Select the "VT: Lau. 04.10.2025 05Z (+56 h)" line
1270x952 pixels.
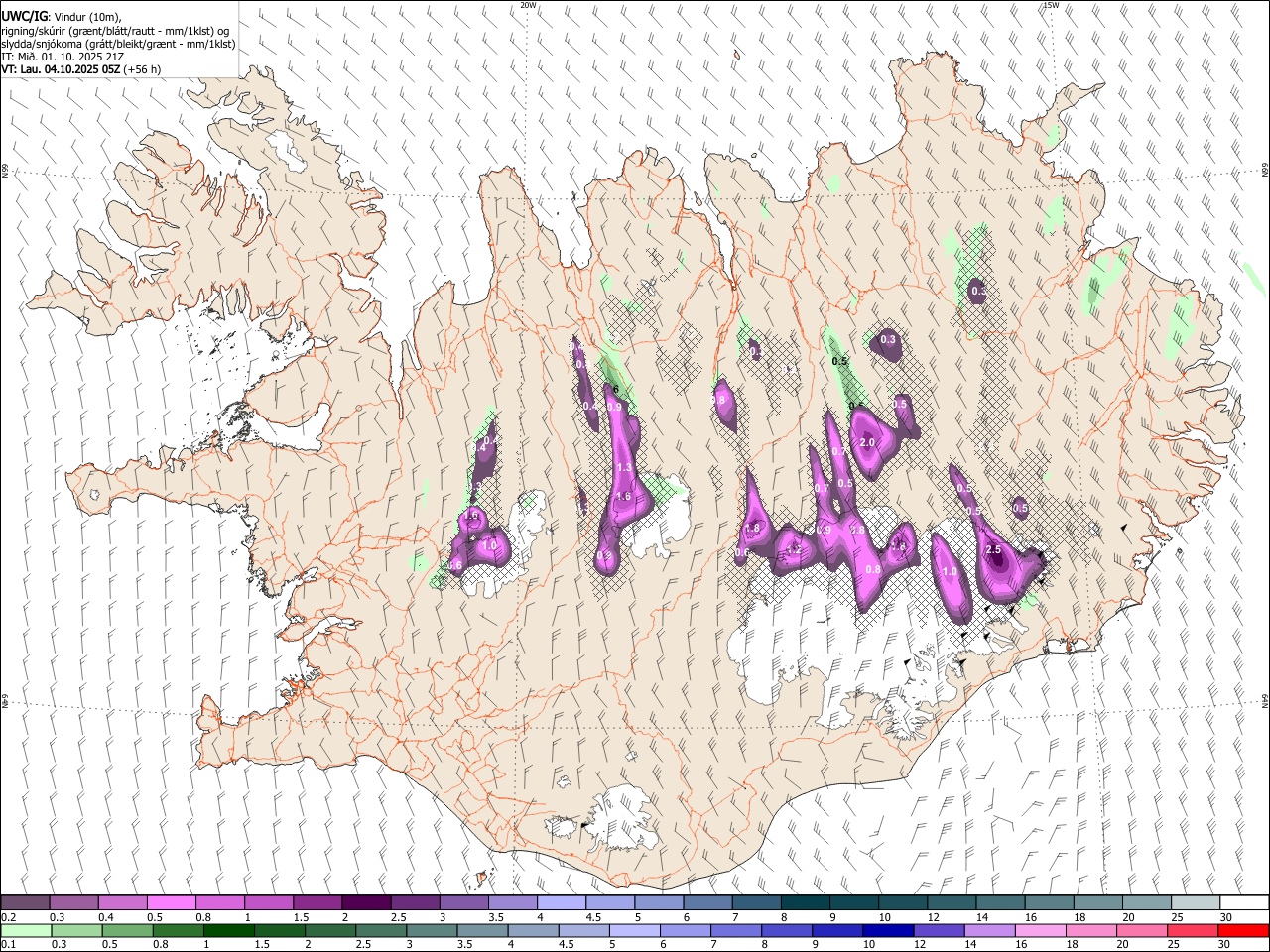[x=80, y=69]
